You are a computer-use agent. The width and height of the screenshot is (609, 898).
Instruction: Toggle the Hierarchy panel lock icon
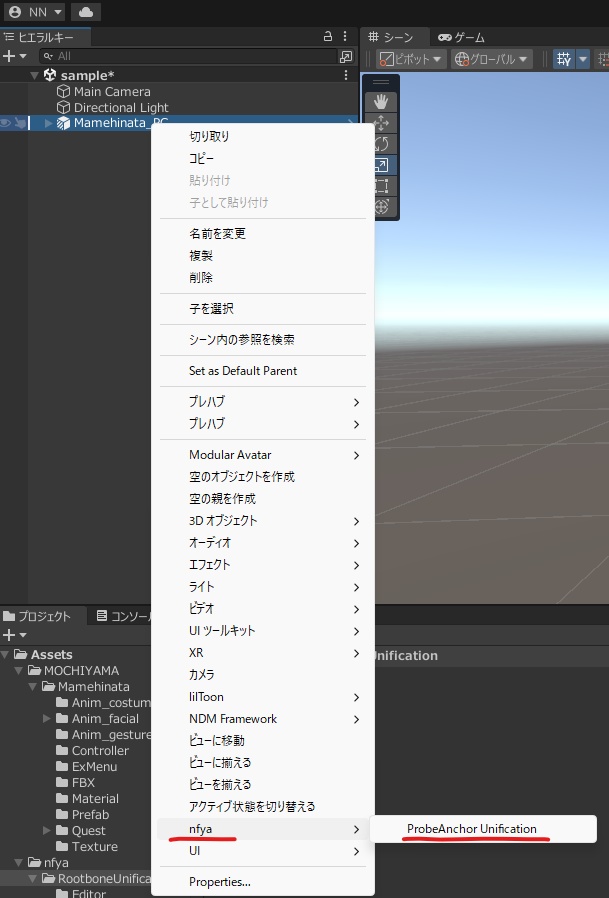tap(328, 36)
